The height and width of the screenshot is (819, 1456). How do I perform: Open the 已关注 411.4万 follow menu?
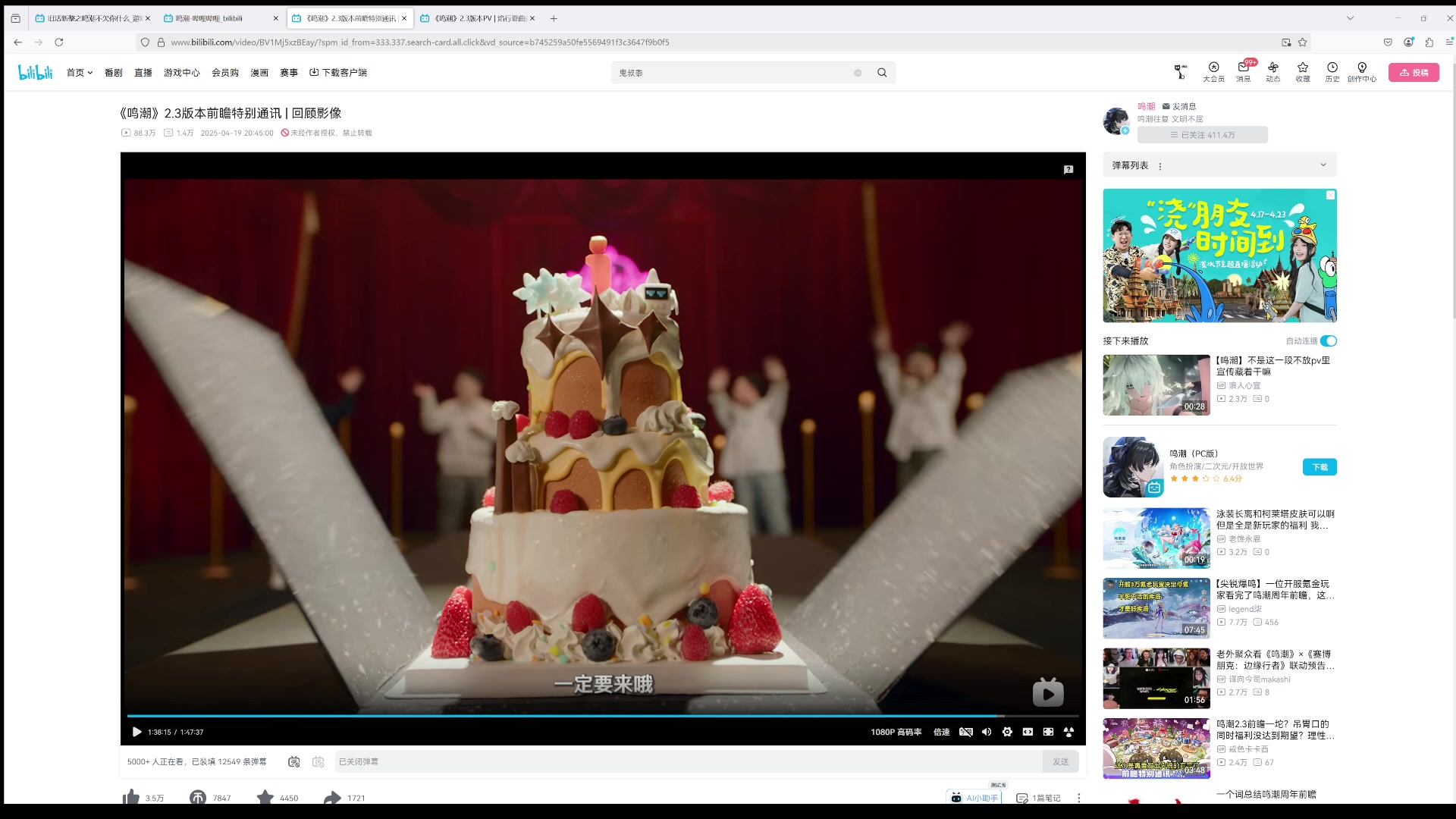pos(1203,135)
